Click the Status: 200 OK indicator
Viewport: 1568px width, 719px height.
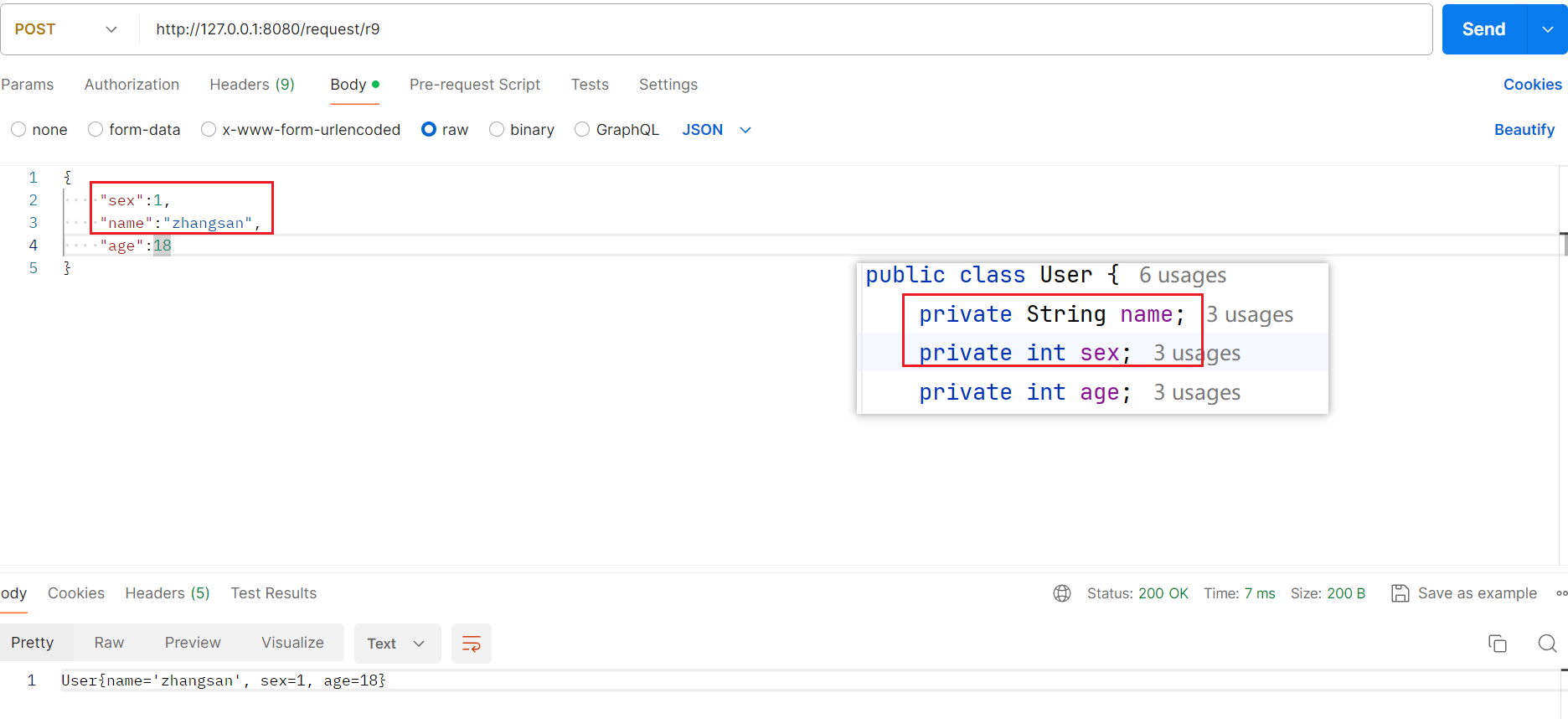[x=1137, y=593]
